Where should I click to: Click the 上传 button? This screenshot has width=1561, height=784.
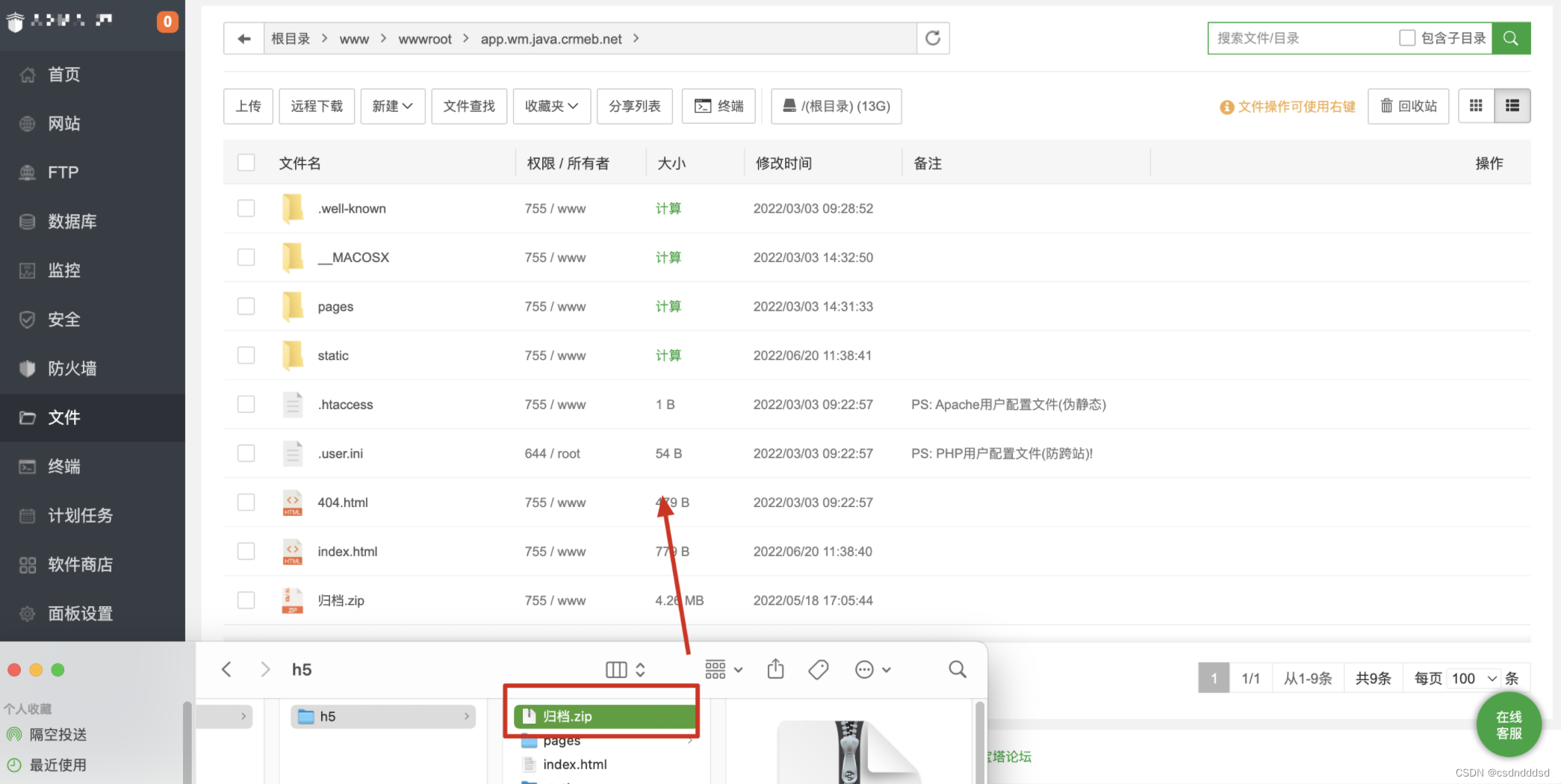(249, 106)
